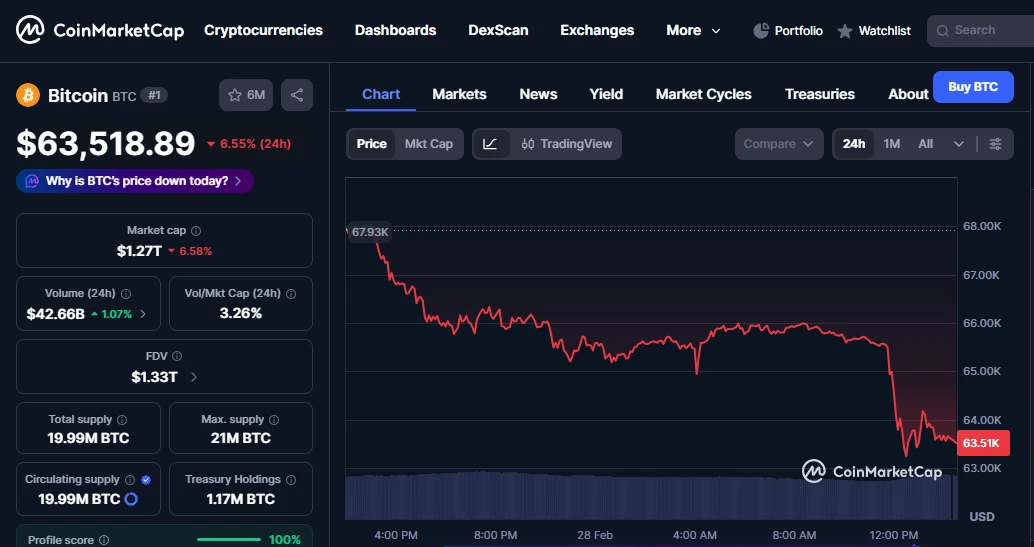Viewport: 1034px width, 547px height.
Task: Click the verified circulating supply badge
Action: (x=146, y=480)
